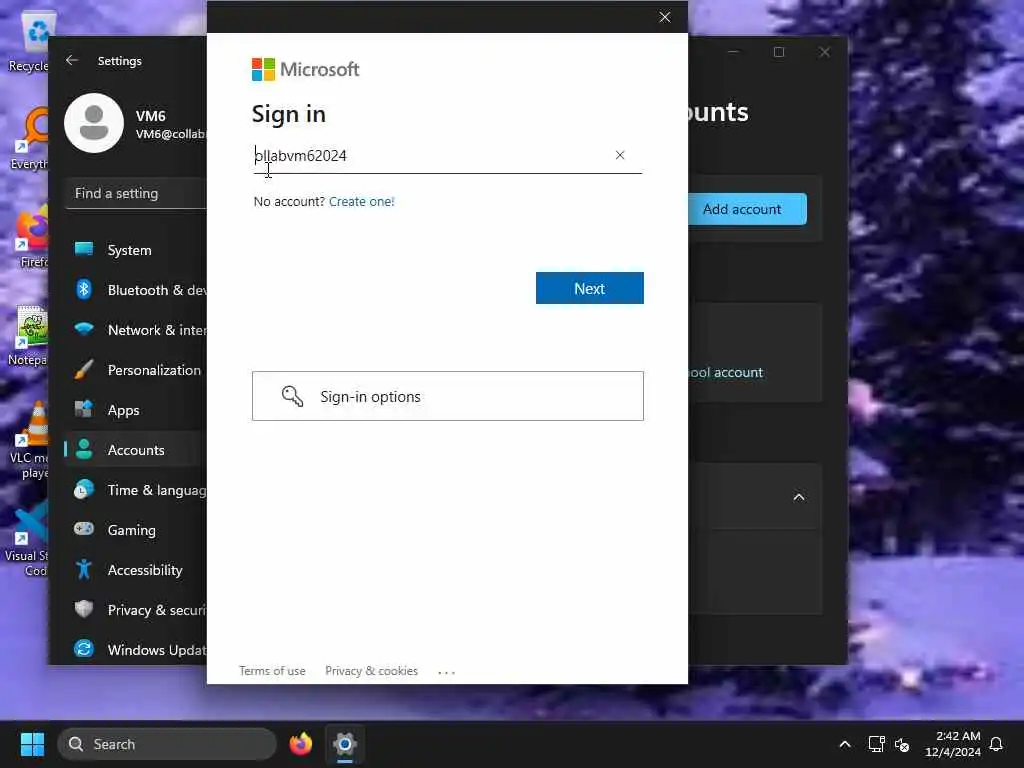Click the Next button in Sign in dialog

pyautogui.click(x=589, y=288)
